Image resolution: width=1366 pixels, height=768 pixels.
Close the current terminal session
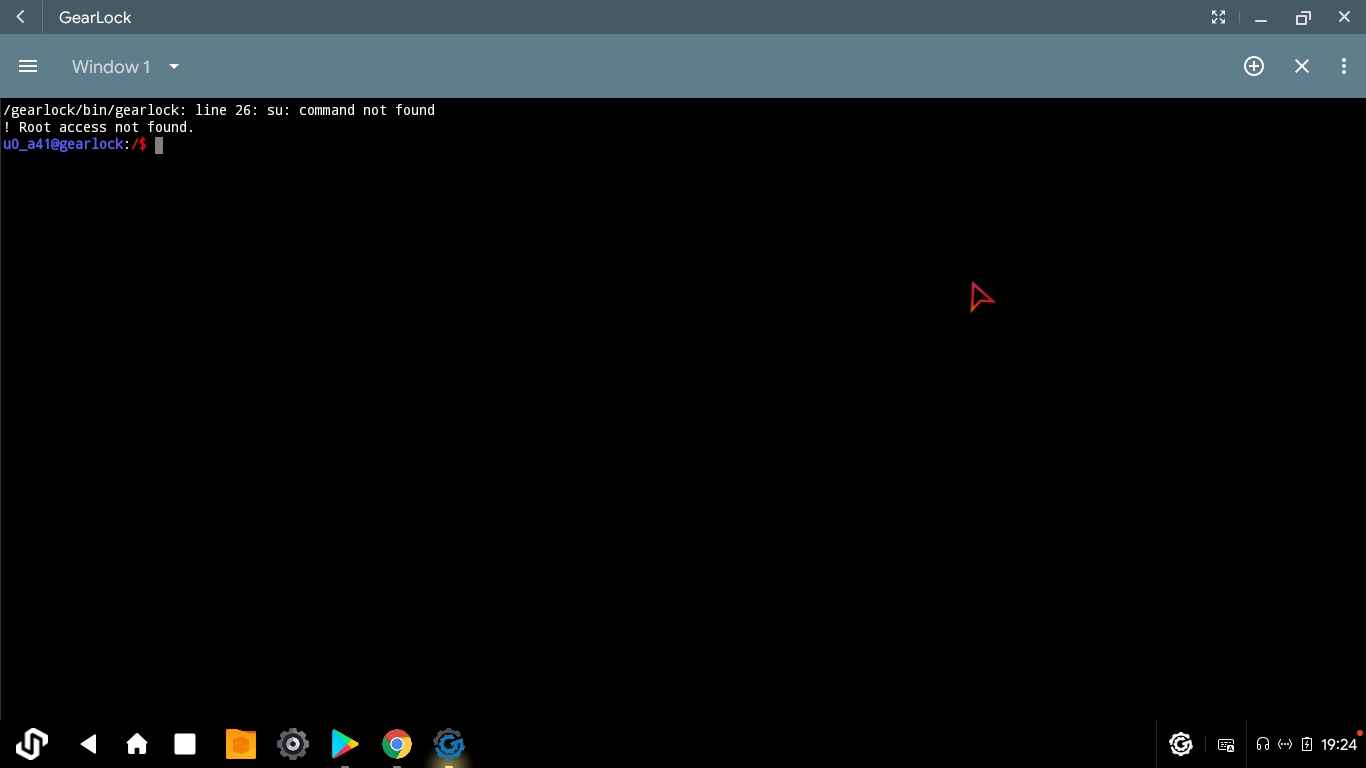pyautogui.click(x=1301, y=66)
